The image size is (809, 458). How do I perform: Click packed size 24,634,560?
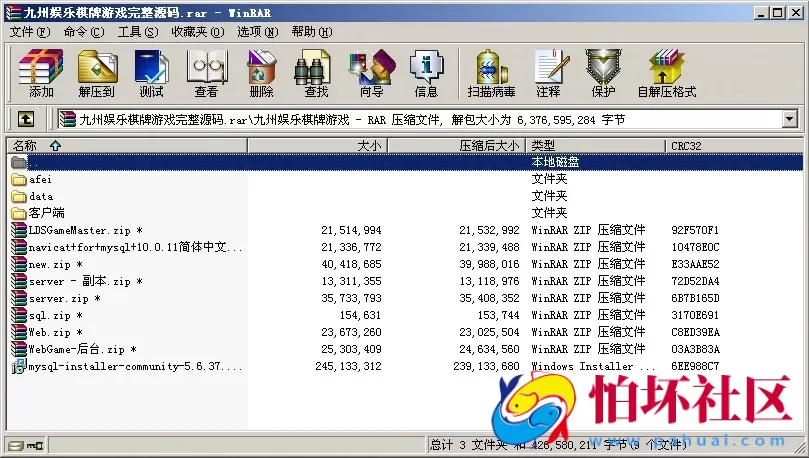(x=489, y=349)
